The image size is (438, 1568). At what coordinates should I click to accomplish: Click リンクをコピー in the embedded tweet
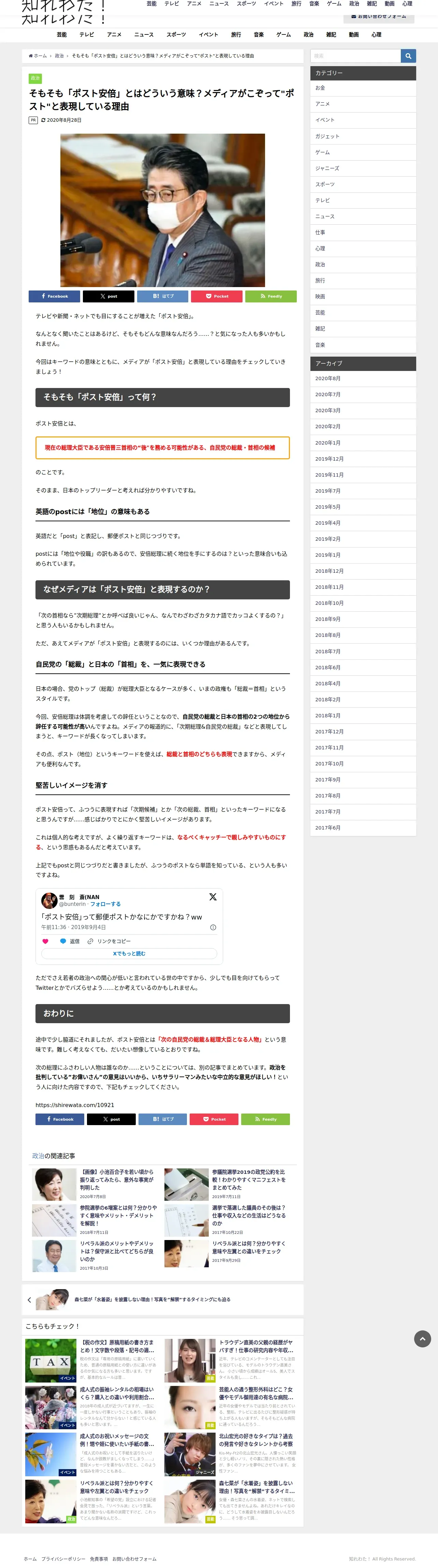click(108, 941)
